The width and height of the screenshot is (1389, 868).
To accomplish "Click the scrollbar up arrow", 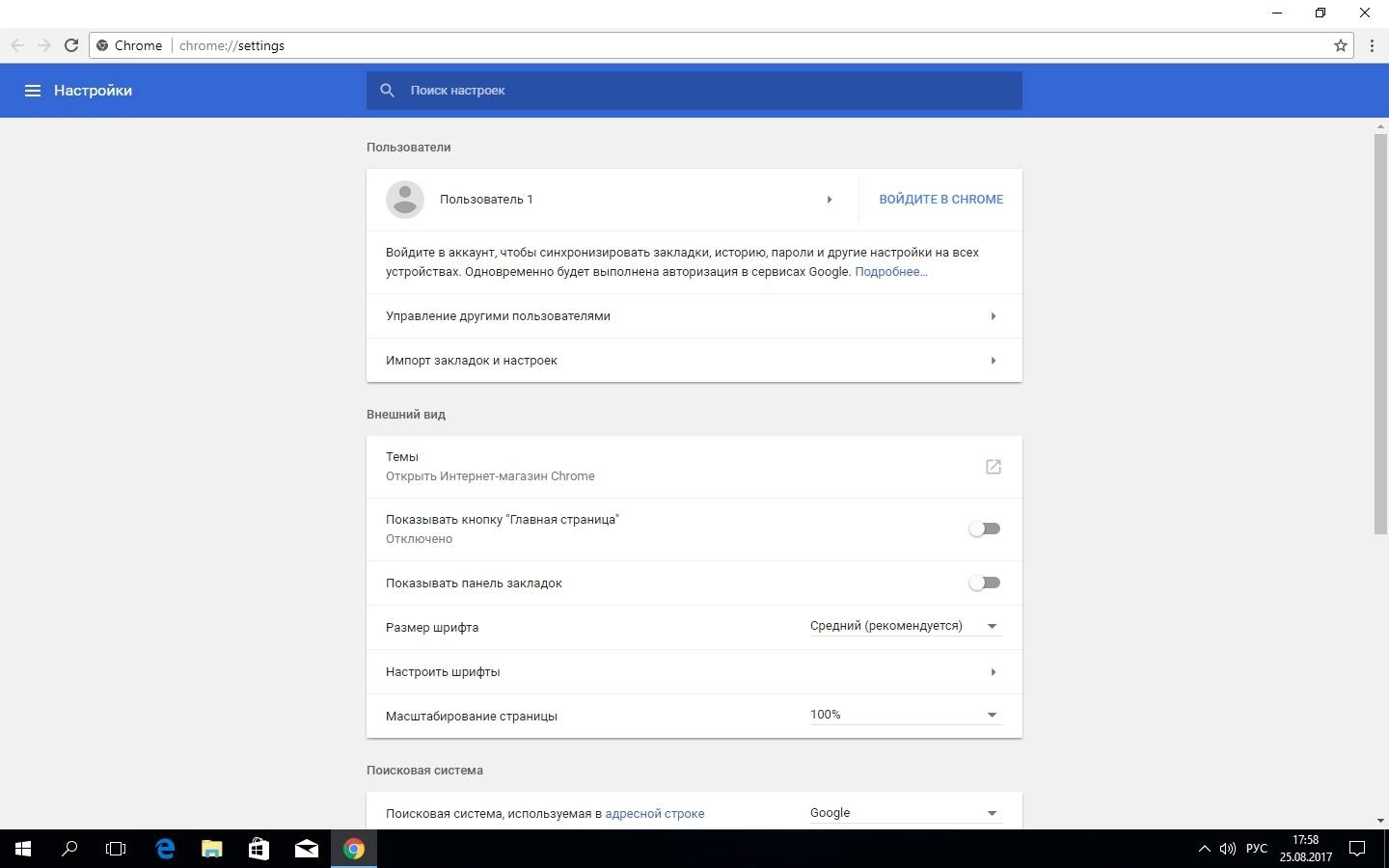I will pos(1380,126).
